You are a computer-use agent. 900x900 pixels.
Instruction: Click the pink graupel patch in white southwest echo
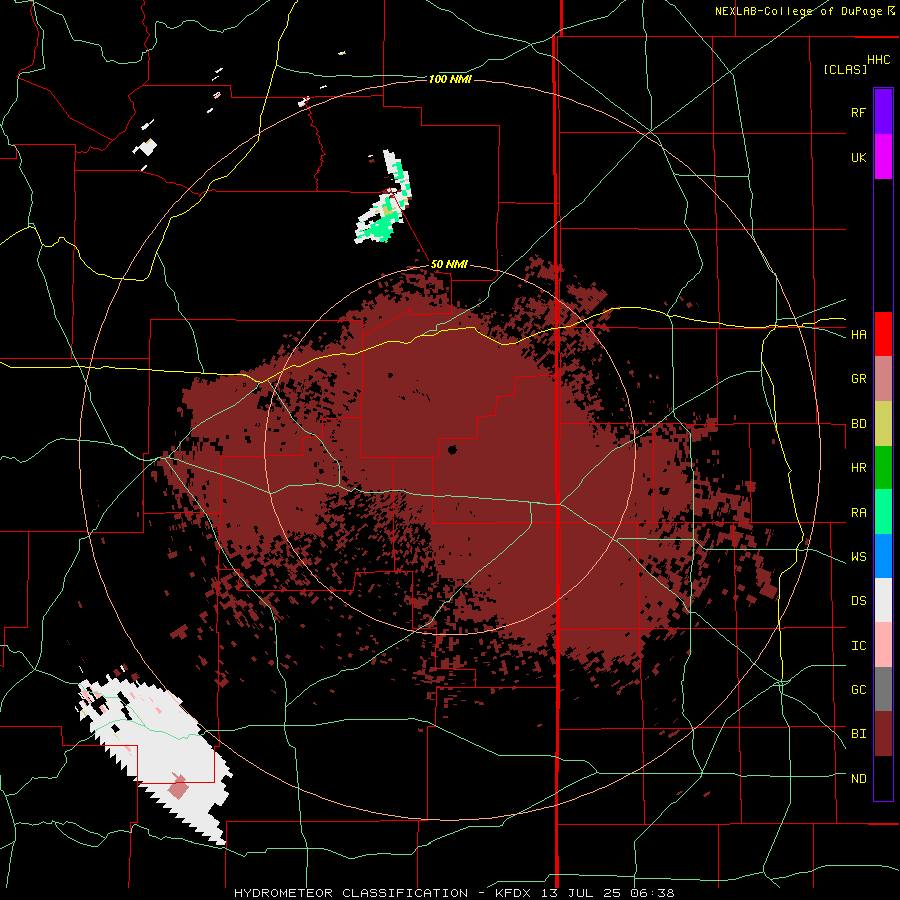[x=179, y=786]
